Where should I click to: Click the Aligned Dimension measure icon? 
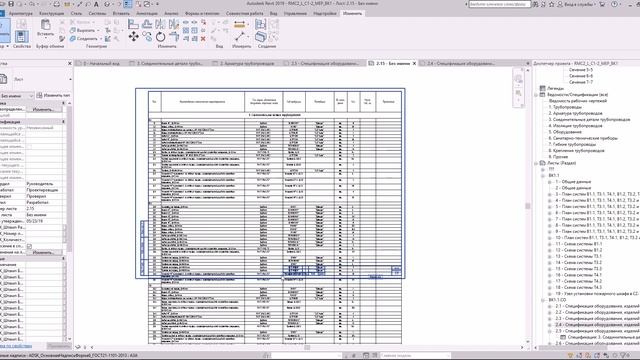(x=240, y=24)
